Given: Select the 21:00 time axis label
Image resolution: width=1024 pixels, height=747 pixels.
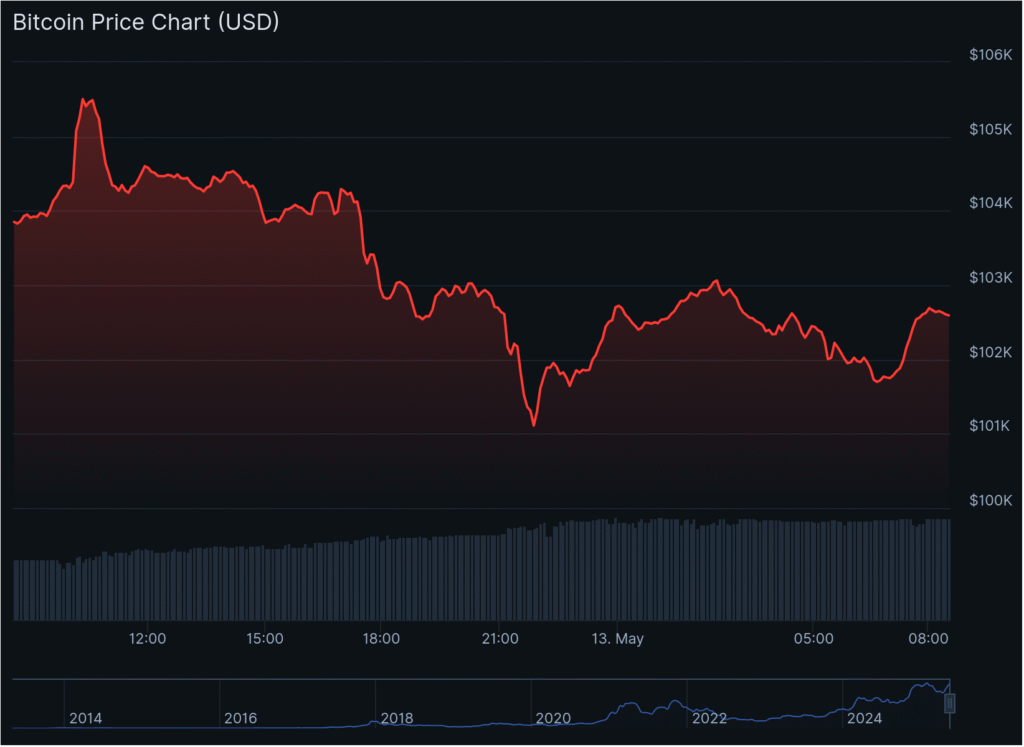Looking at the screenshot, I should (x=500, y=639).
